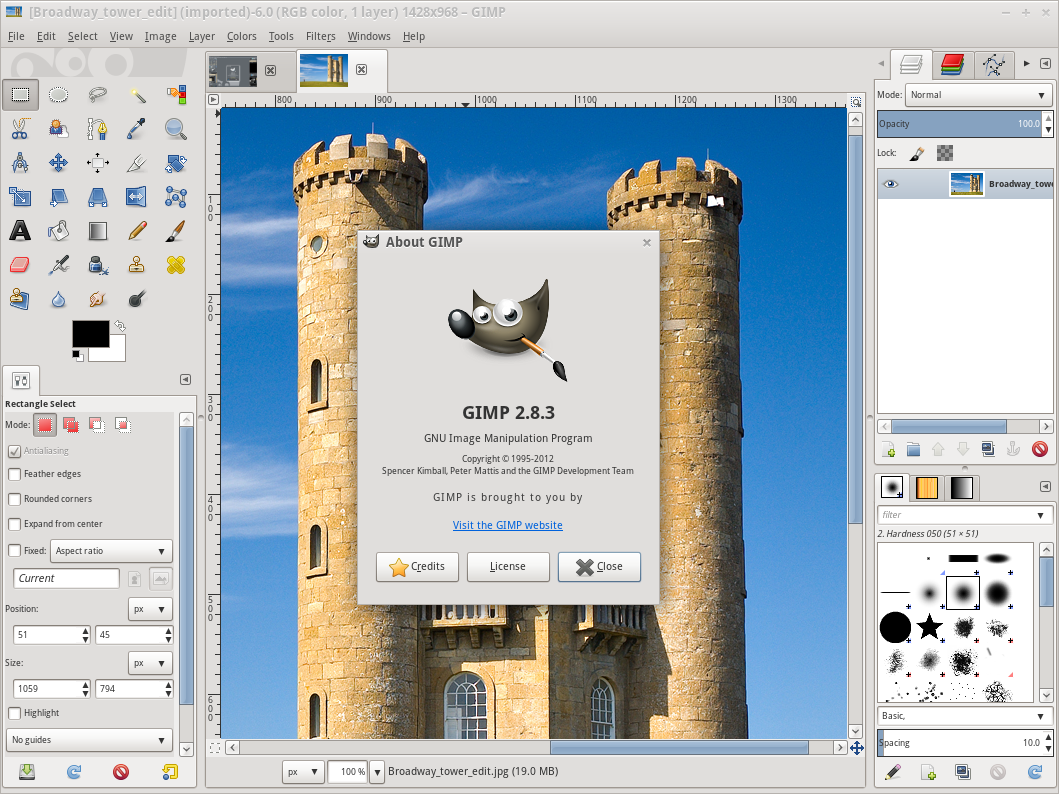Adjust the layer Opacity slider

point(960,124)
